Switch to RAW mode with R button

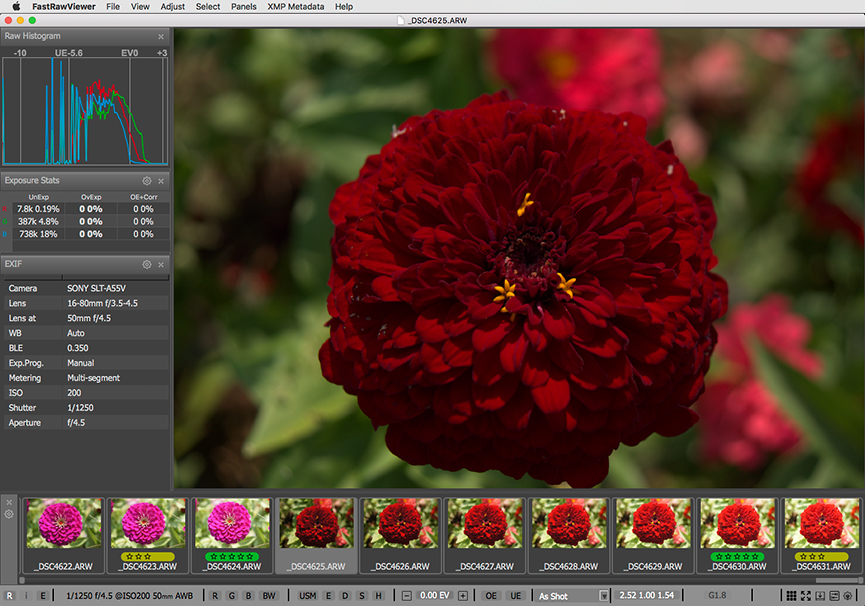(9, 596)
